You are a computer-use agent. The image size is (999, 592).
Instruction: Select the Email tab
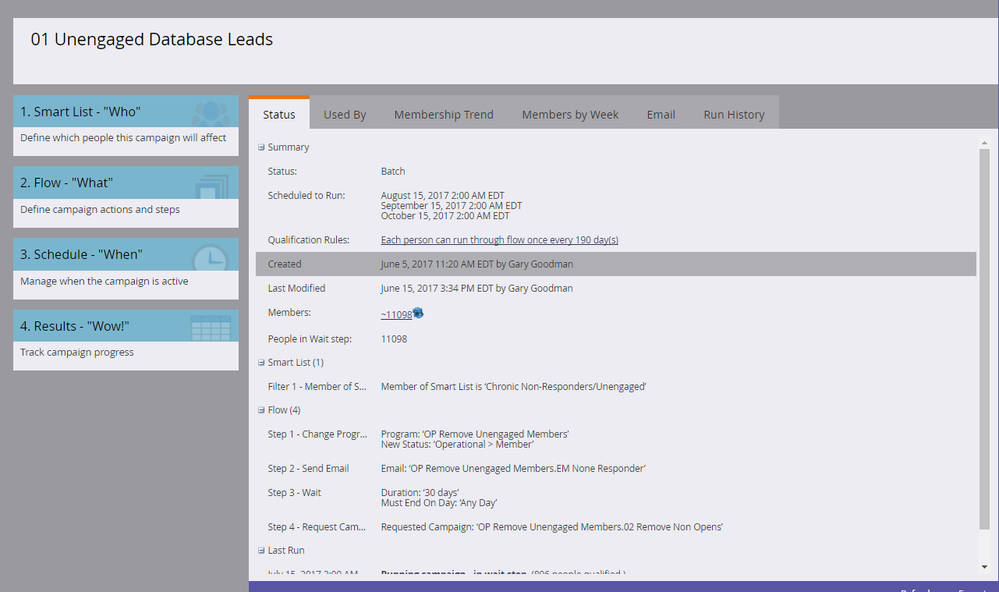click(661, 115)
